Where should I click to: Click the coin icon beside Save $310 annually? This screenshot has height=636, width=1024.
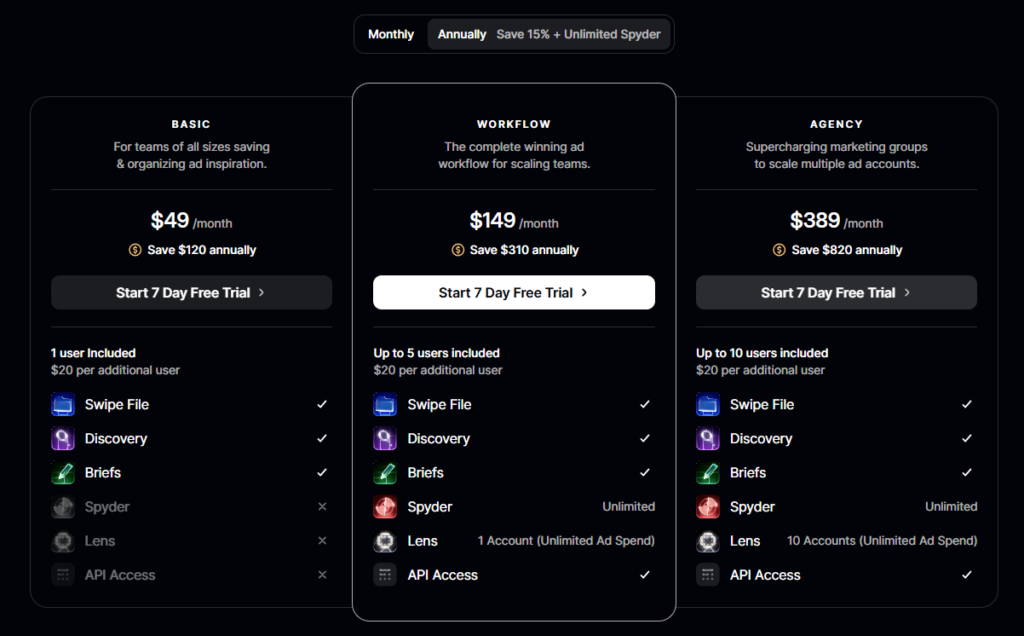[458, 250]
